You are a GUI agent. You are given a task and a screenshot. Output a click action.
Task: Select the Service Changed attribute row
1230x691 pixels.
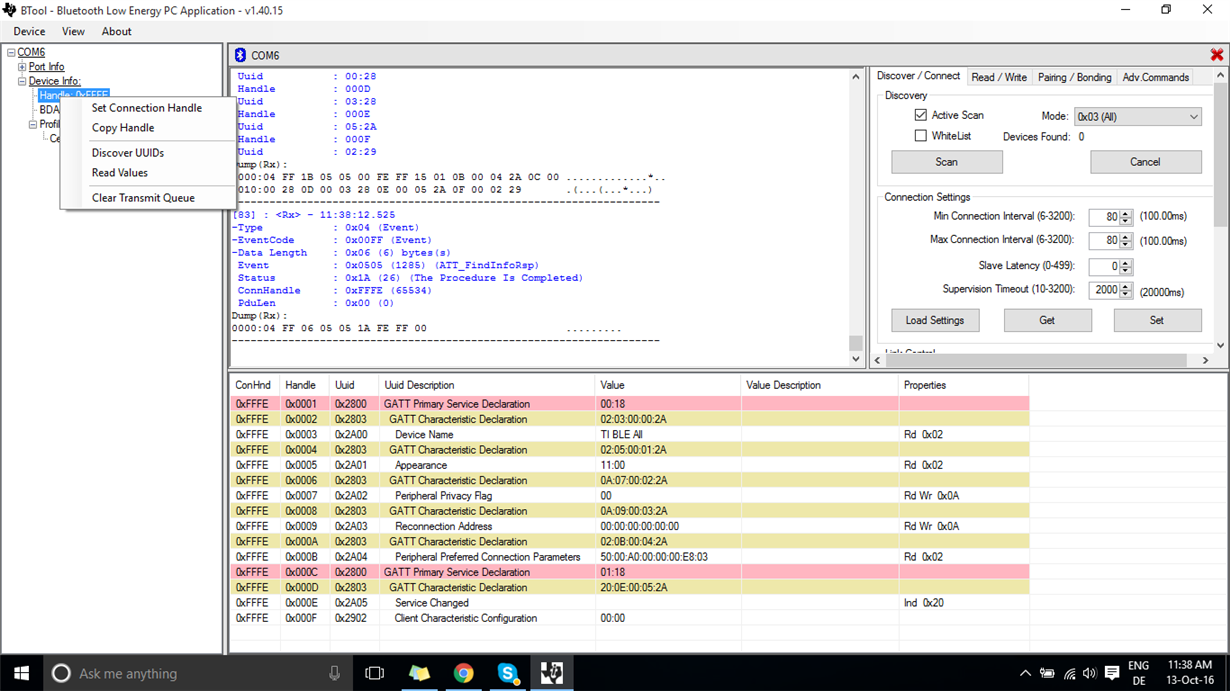click(x=630, y=603)
